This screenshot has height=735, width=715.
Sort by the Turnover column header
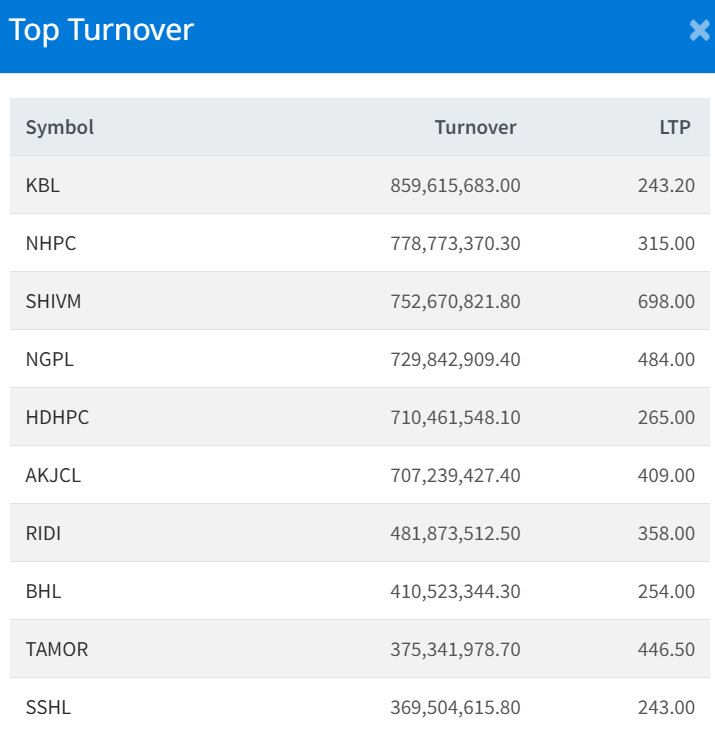coord(475,127)
